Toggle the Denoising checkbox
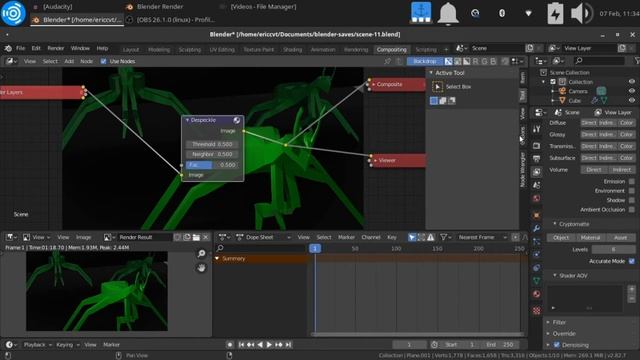Image resolution: width=640 pixels, height=360 pixels. [556, 345]
